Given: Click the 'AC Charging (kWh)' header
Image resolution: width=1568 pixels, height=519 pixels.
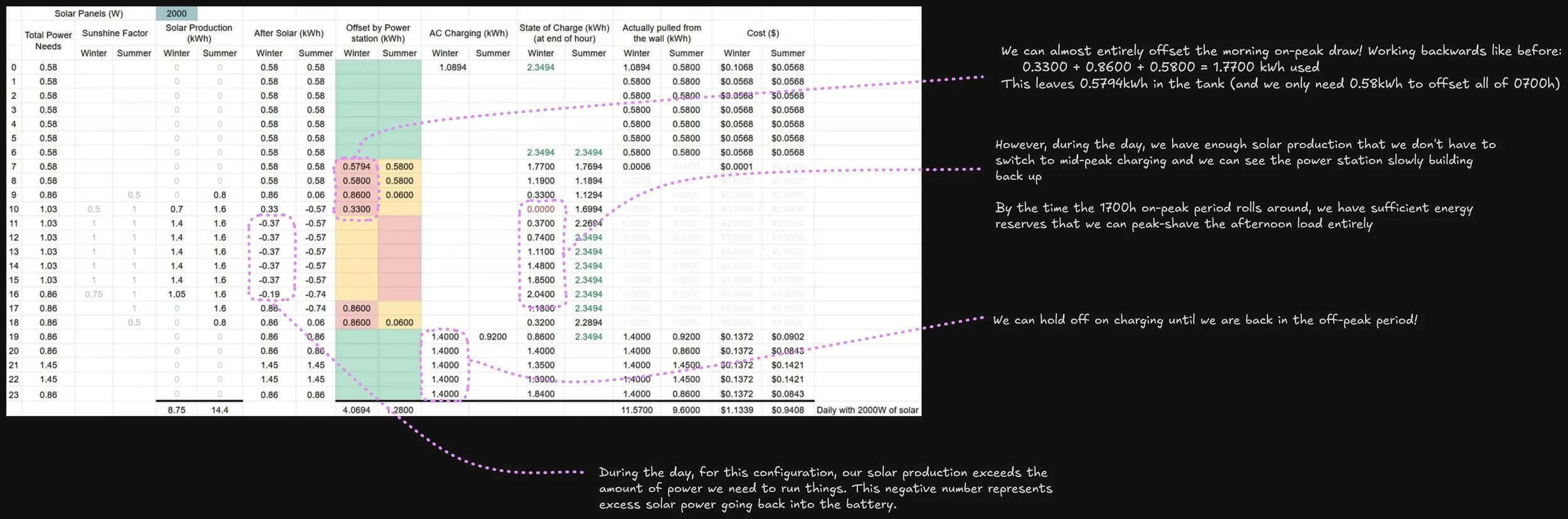Looking at the screenshot, I should click(469, 33).
